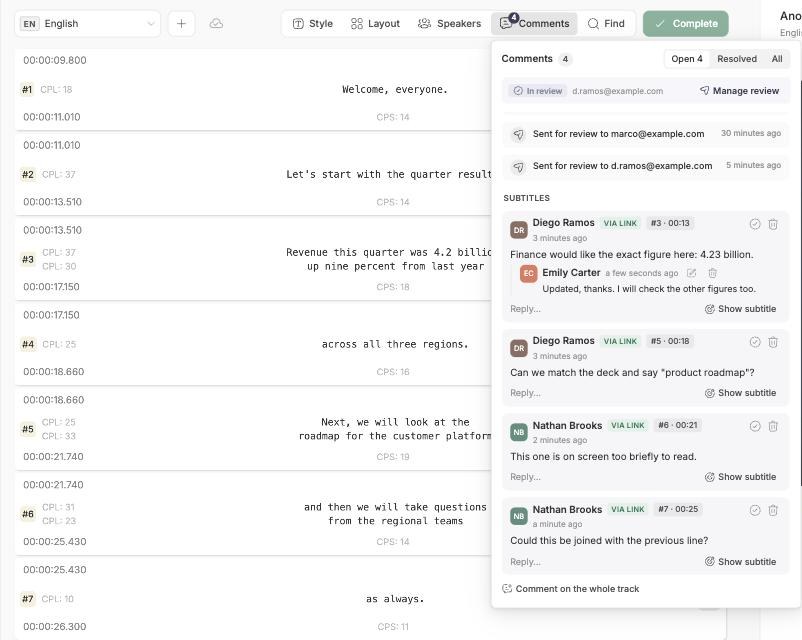
Task: Mark the transcript as Complete
Action: pyautogui.click(x=685, y=24)
